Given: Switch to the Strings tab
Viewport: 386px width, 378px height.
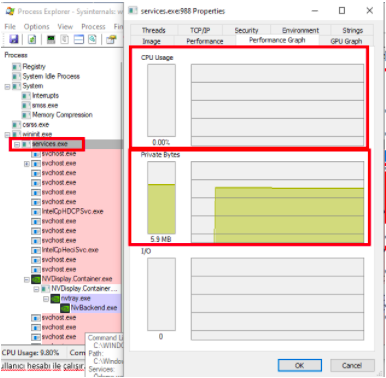Looking at the screenshot, I should (x=352, y=30).
